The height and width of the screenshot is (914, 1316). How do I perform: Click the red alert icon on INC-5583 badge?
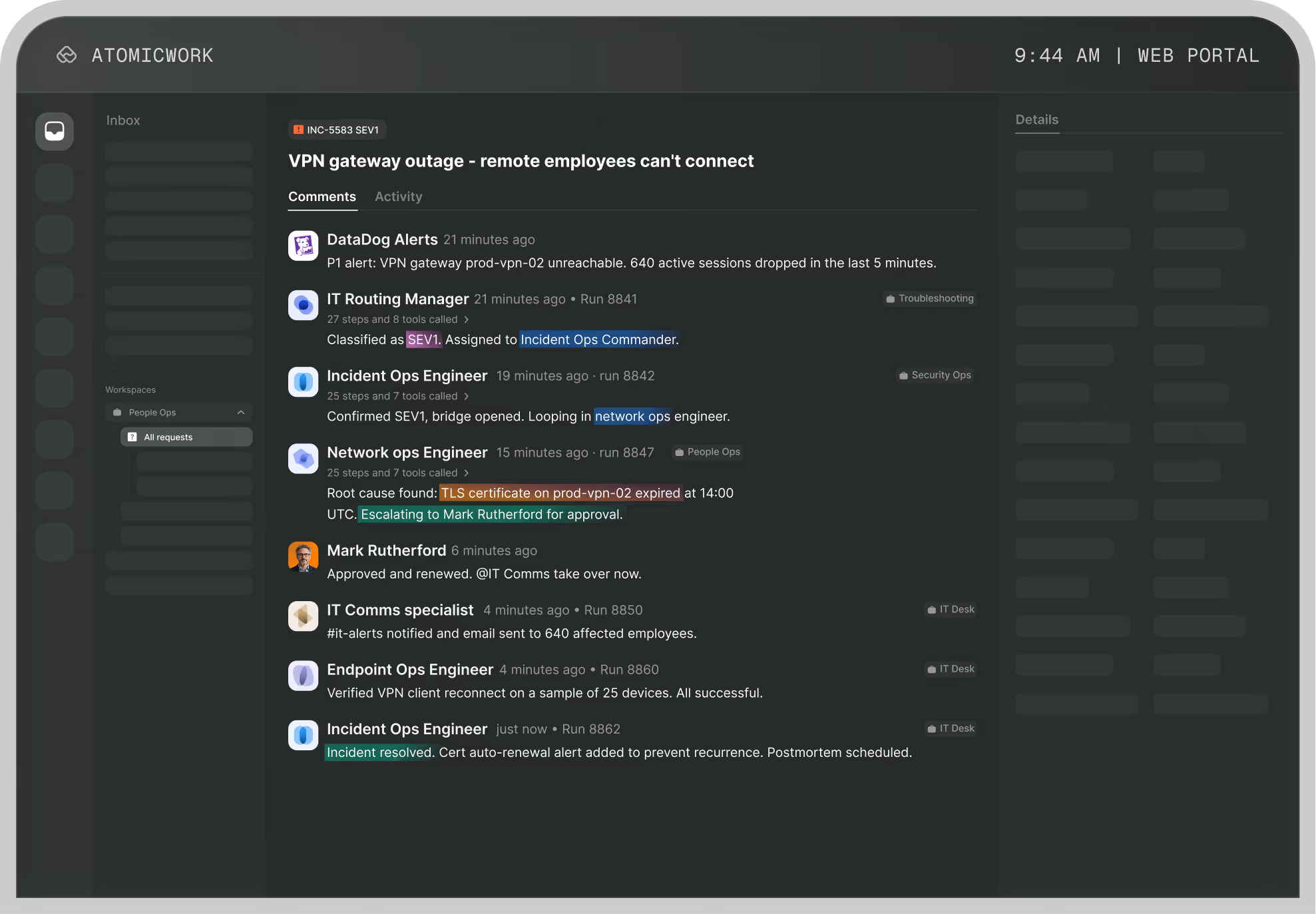pyautogui.click(x=298, y=130)
